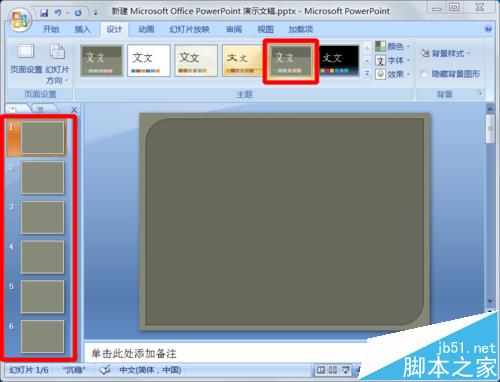Save the presentation from quick access toolbar
Image resolution: width=500 pixels, height=382 pixels.
44,13
